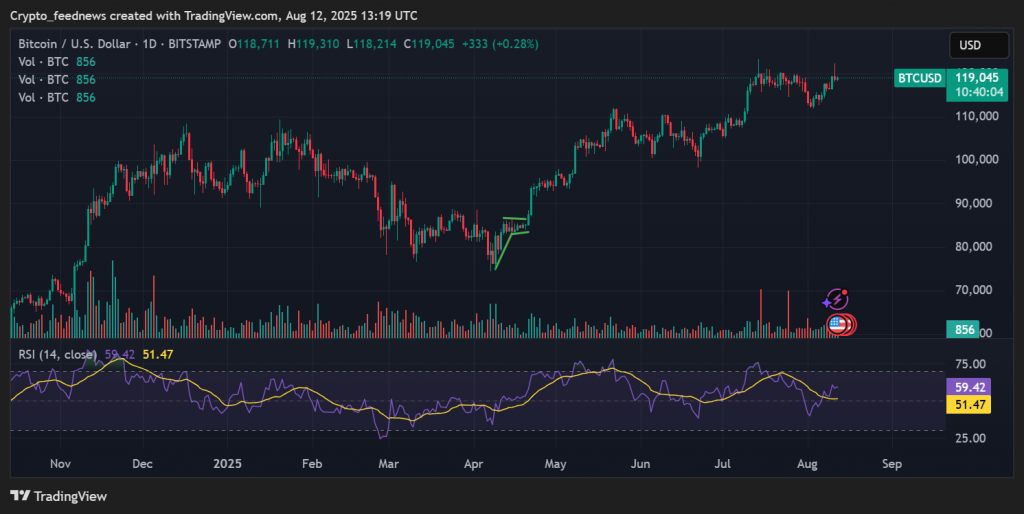Click the BTCUSD symbol price label
The height and width of the screenshot is (514, 1024).
coord(918,77)
